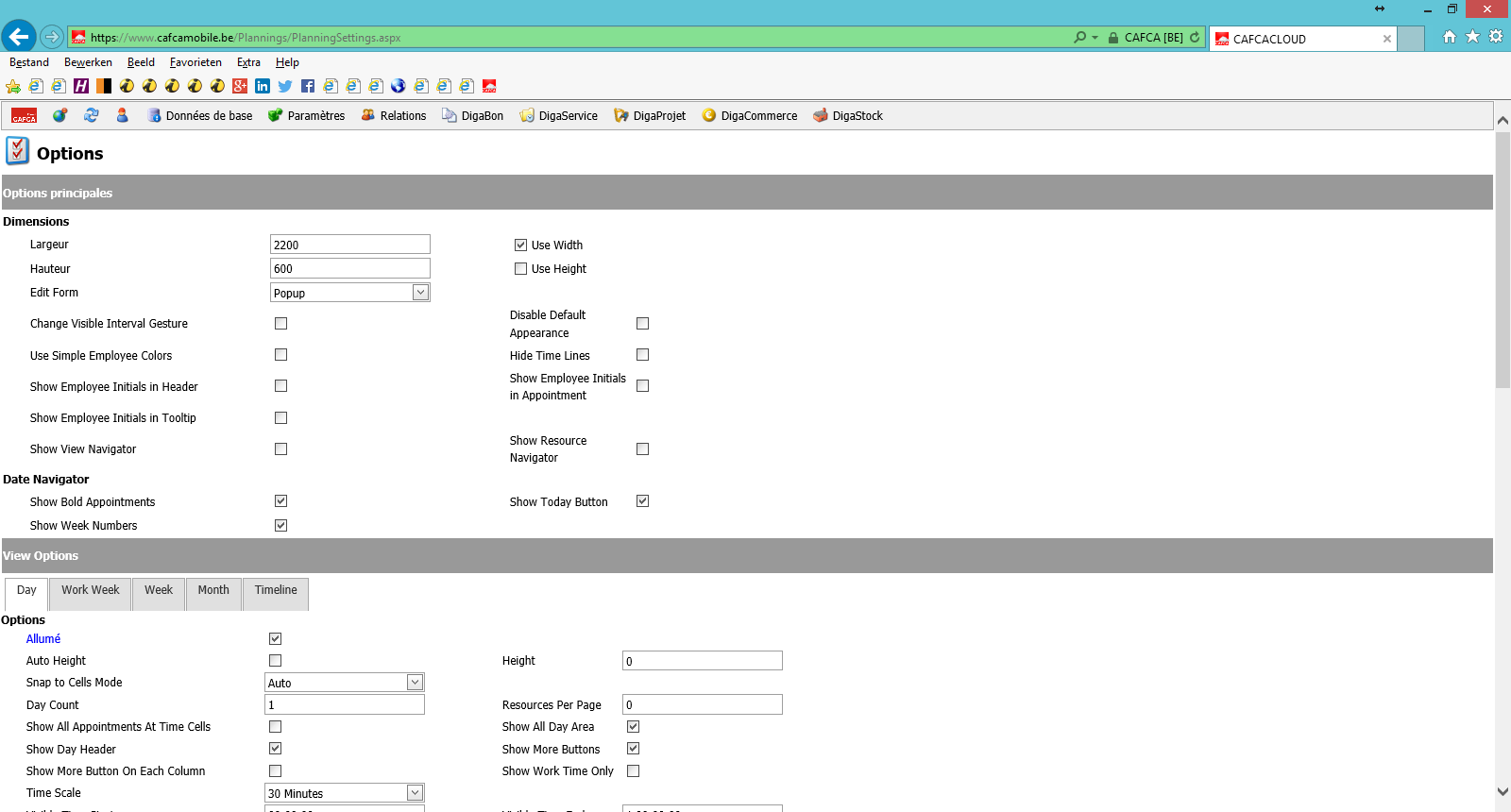
Task: Open the Facebook favorite
Action: 308,86
